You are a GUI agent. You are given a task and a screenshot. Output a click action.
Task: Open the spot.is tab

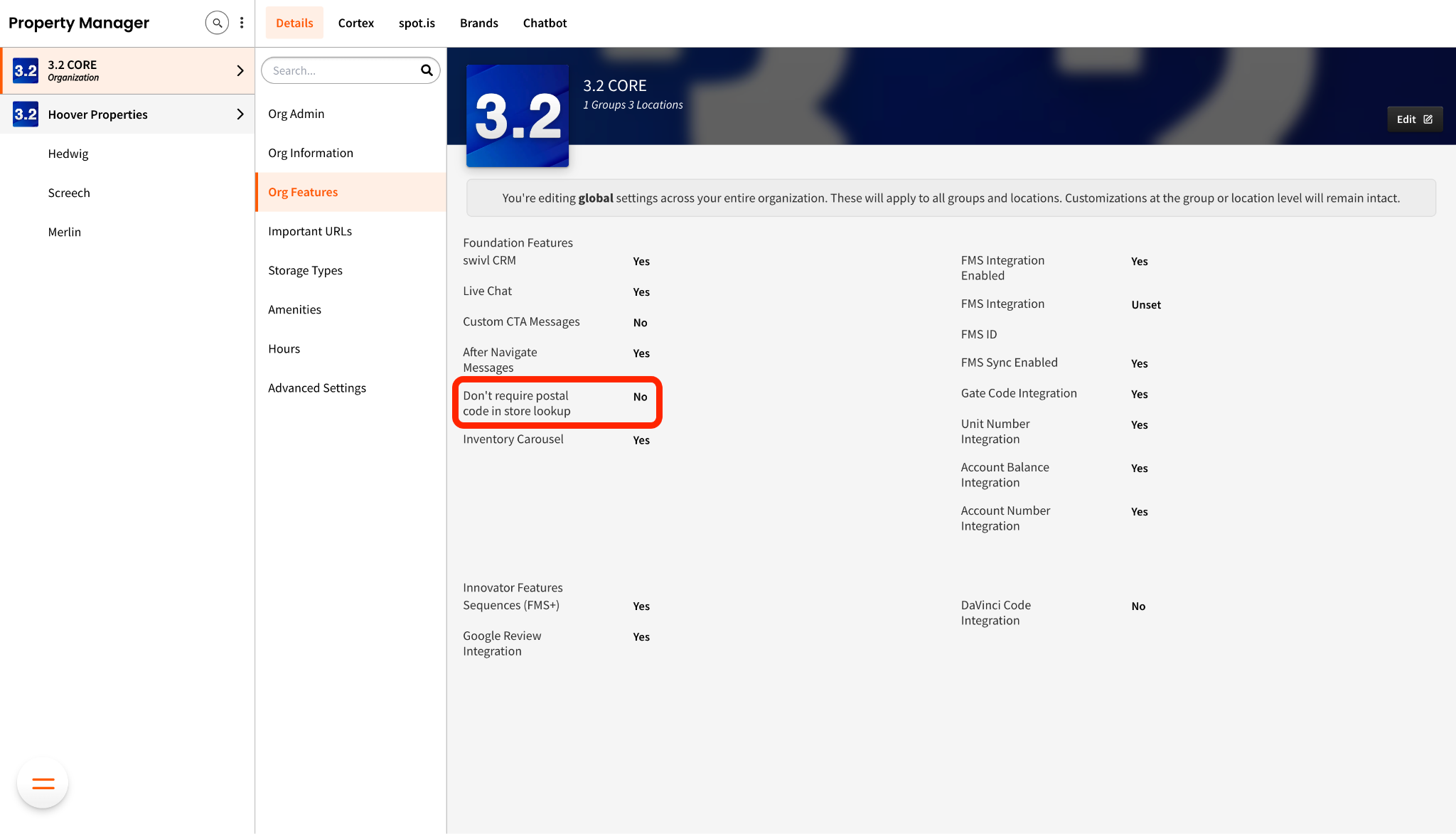417,23
